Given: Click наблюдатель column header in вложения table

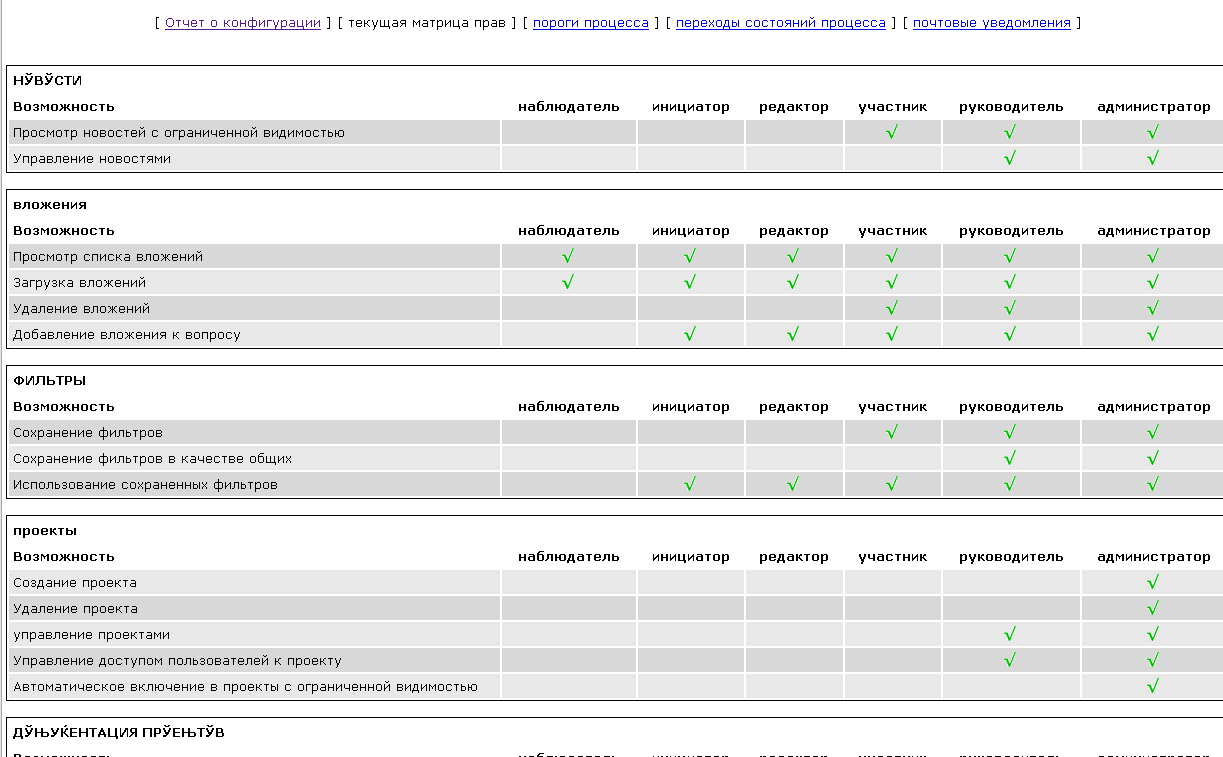Looking at the screenshot, I should point(569,230).
